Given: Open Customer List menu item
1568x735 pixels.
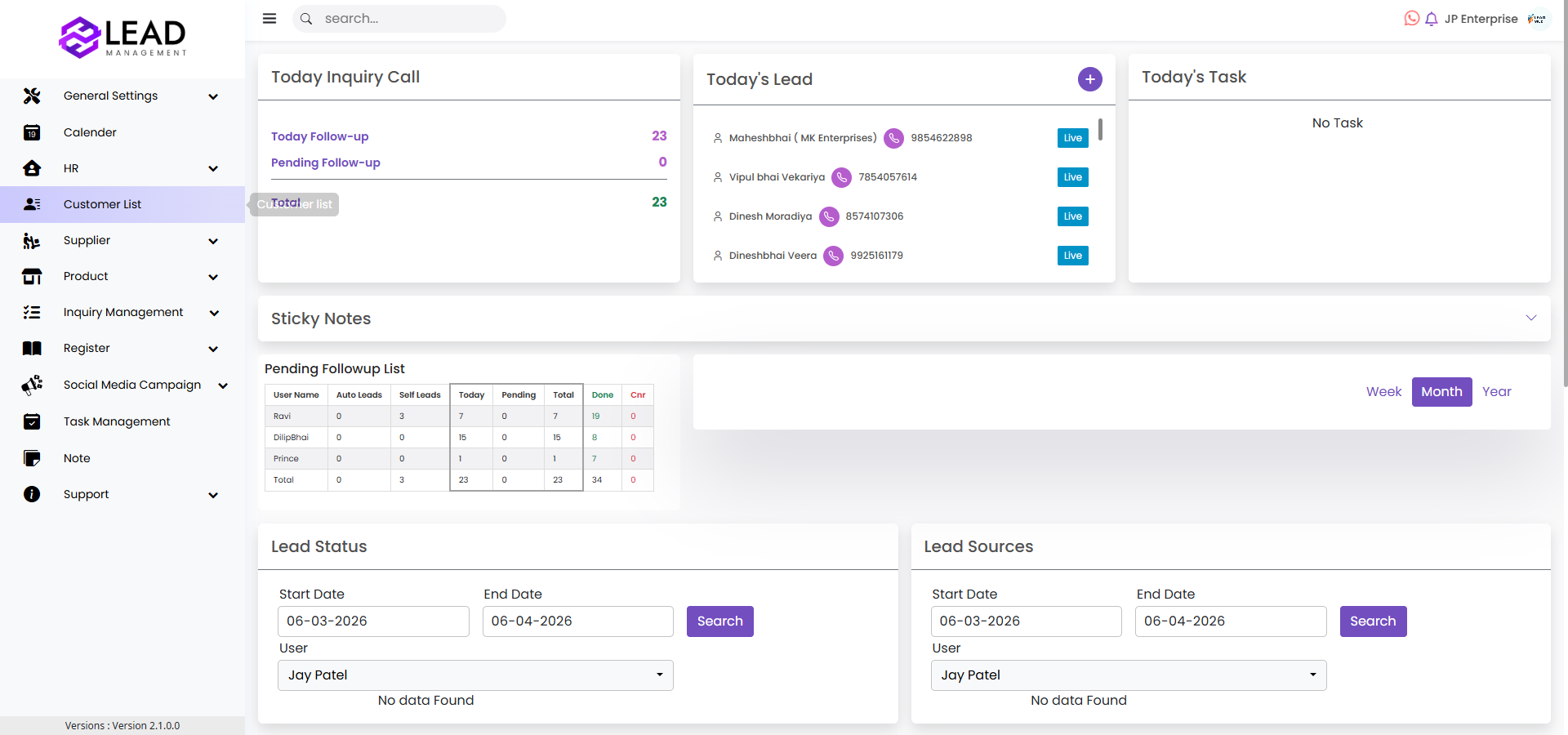Looking at the screenshot, I should point(122,204).
